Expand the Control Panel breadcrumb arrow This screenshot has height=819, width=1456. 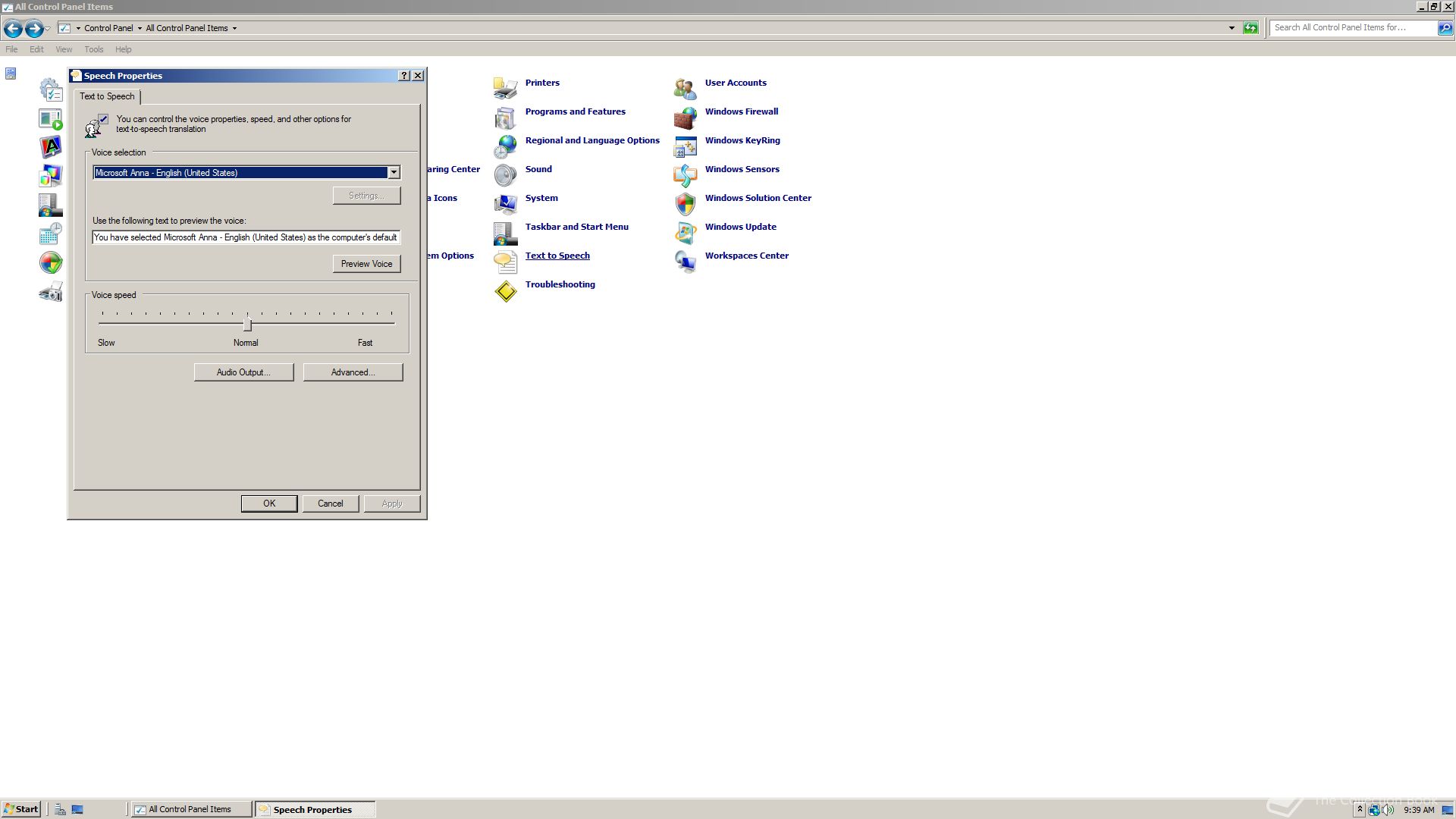[x=140, y=28]
